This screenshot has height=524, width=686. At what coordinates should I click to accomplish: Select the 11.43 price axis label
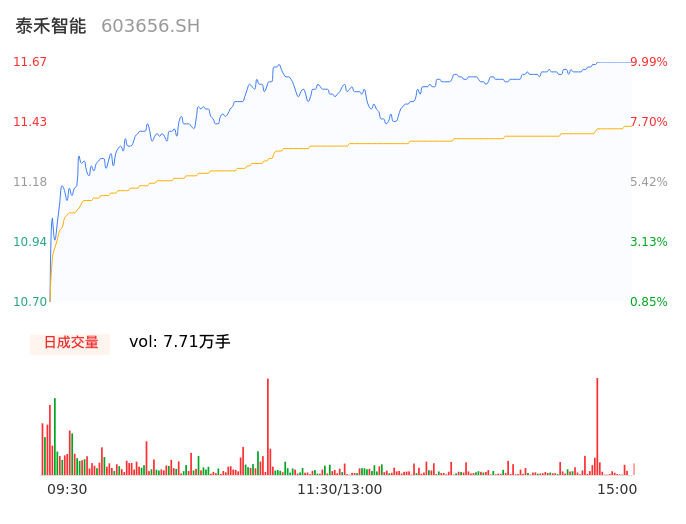click(x=30, y=122)
